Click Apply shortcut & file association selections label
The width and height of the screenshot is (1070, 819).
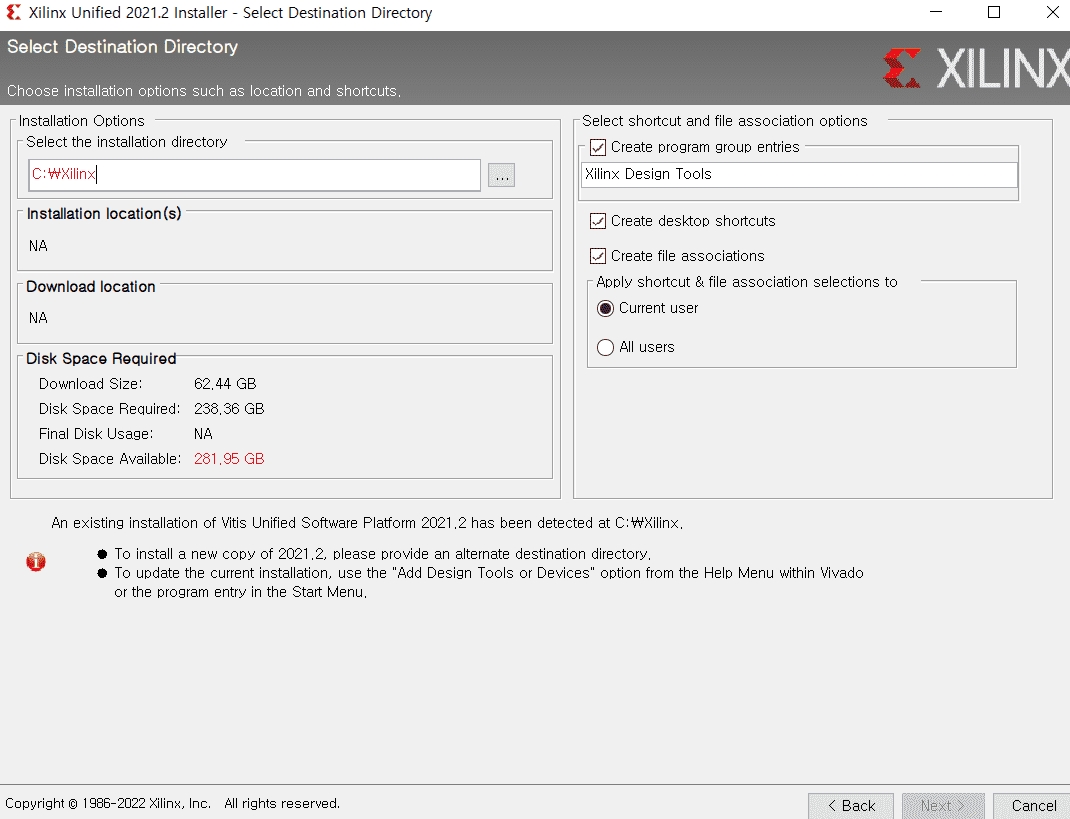point(747,282)
